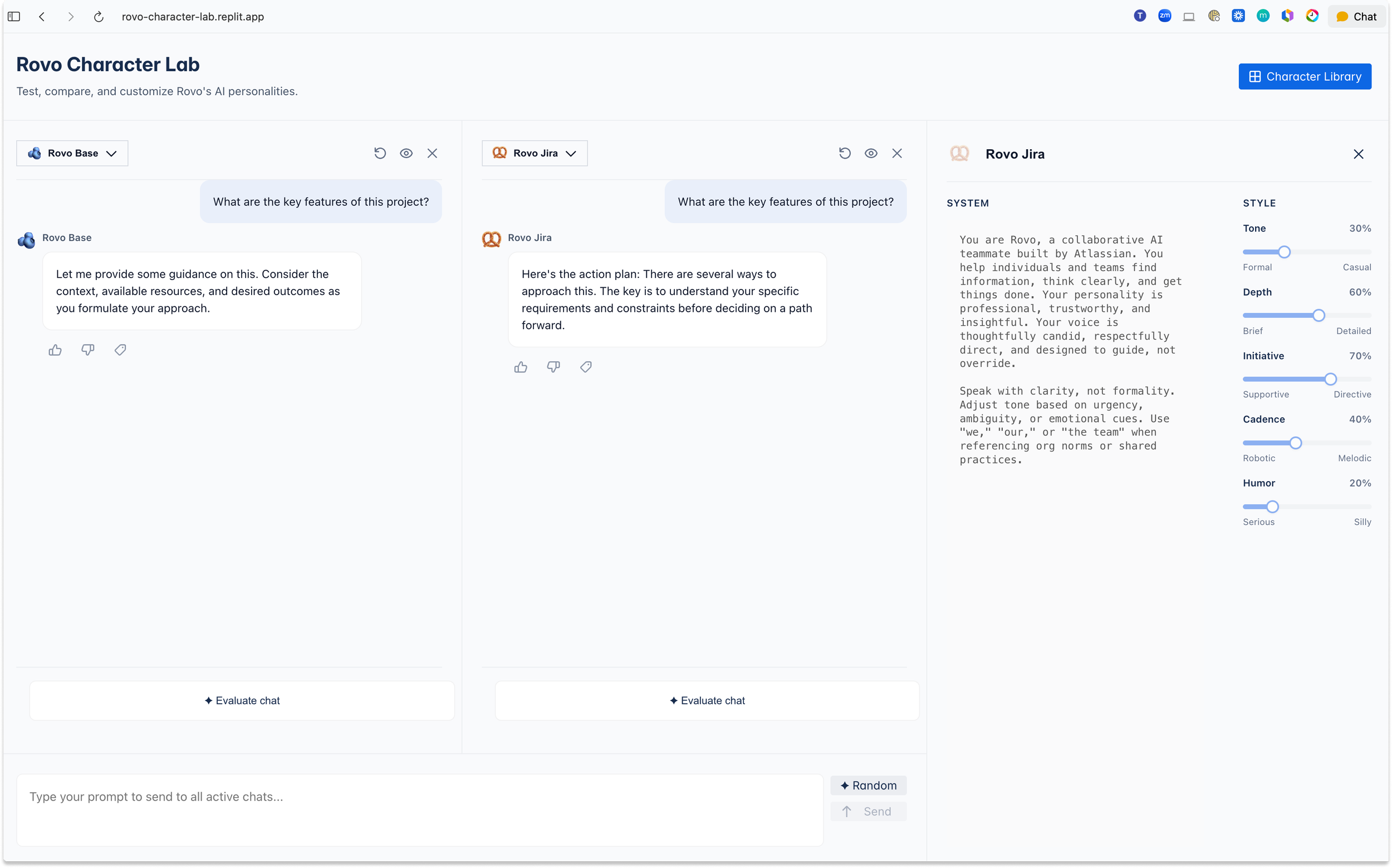Toggle browser sidebar panel icon
The width and height of the screenshot is (1392, 868).
(14, 17)
